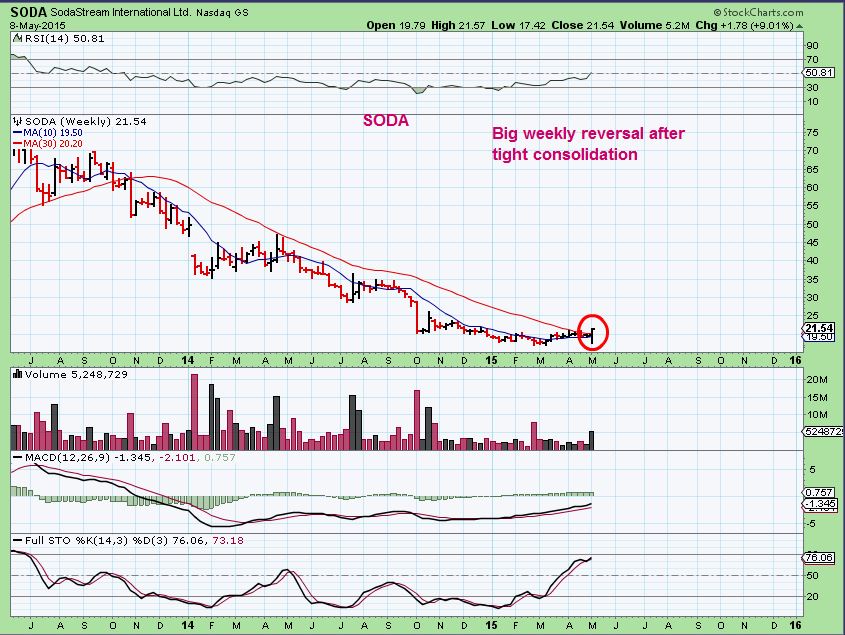Click the MA(10) 19.50 legend text
Viewport: 845px width, 635px height.
tap(53, 133)
